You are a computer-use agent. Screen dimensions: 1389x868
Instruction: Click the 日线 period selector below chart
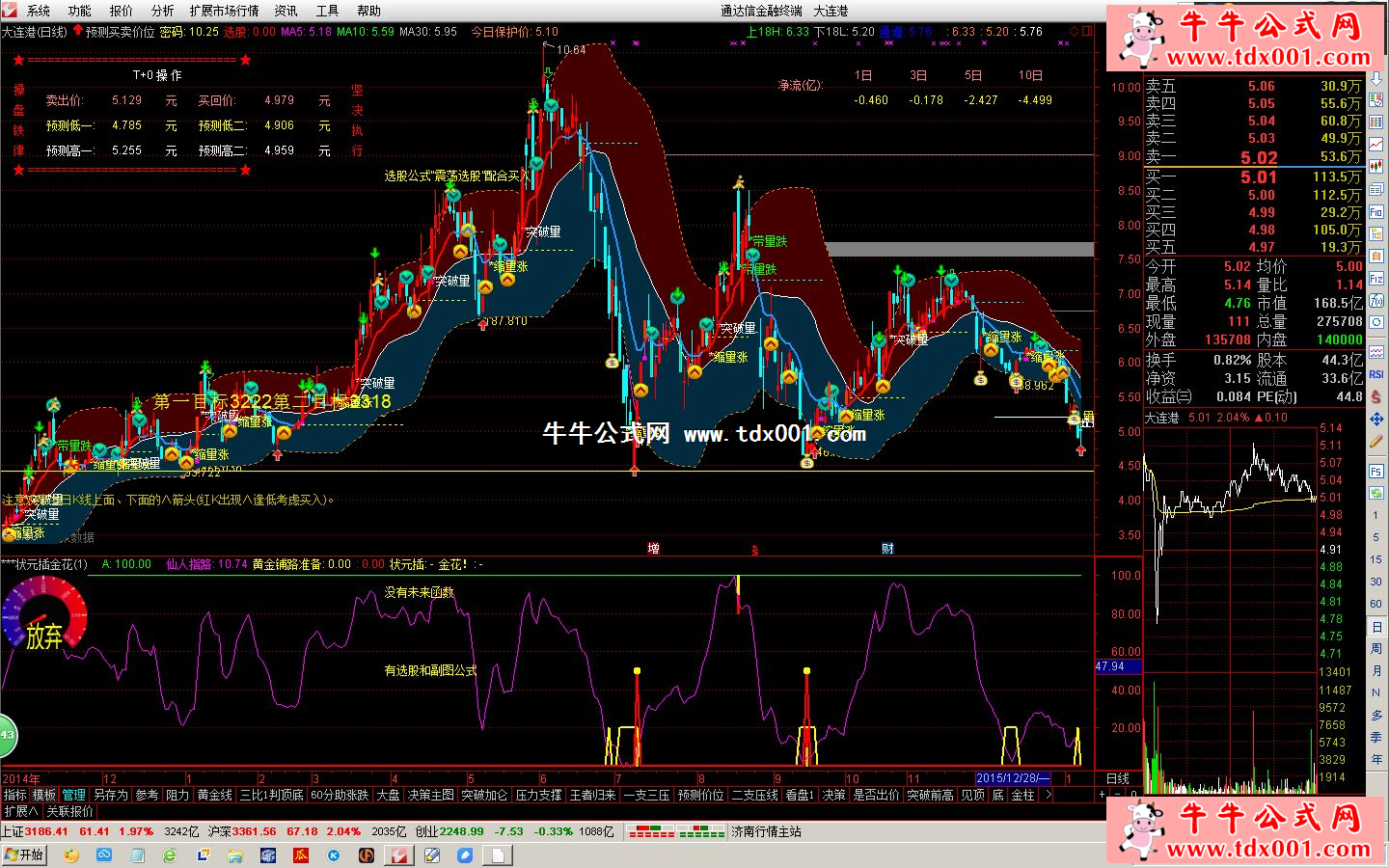click(1118, 778)
